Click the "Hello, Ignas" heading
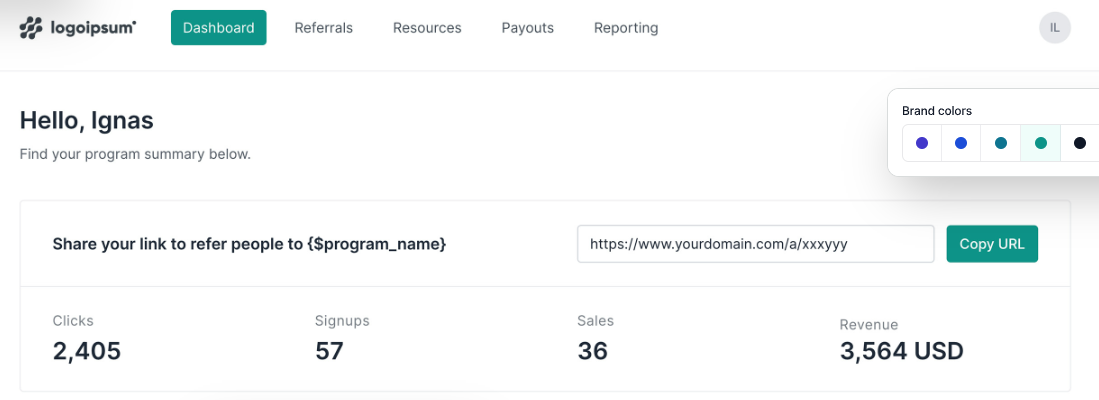 (x=87, y=121)
